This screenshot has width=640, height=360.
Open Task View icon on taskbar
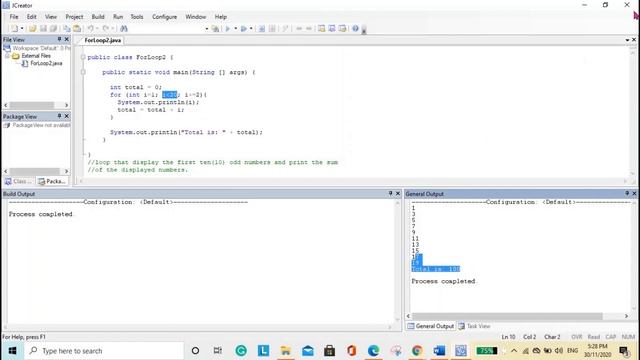pyautogui.click(x=218, y=351)
